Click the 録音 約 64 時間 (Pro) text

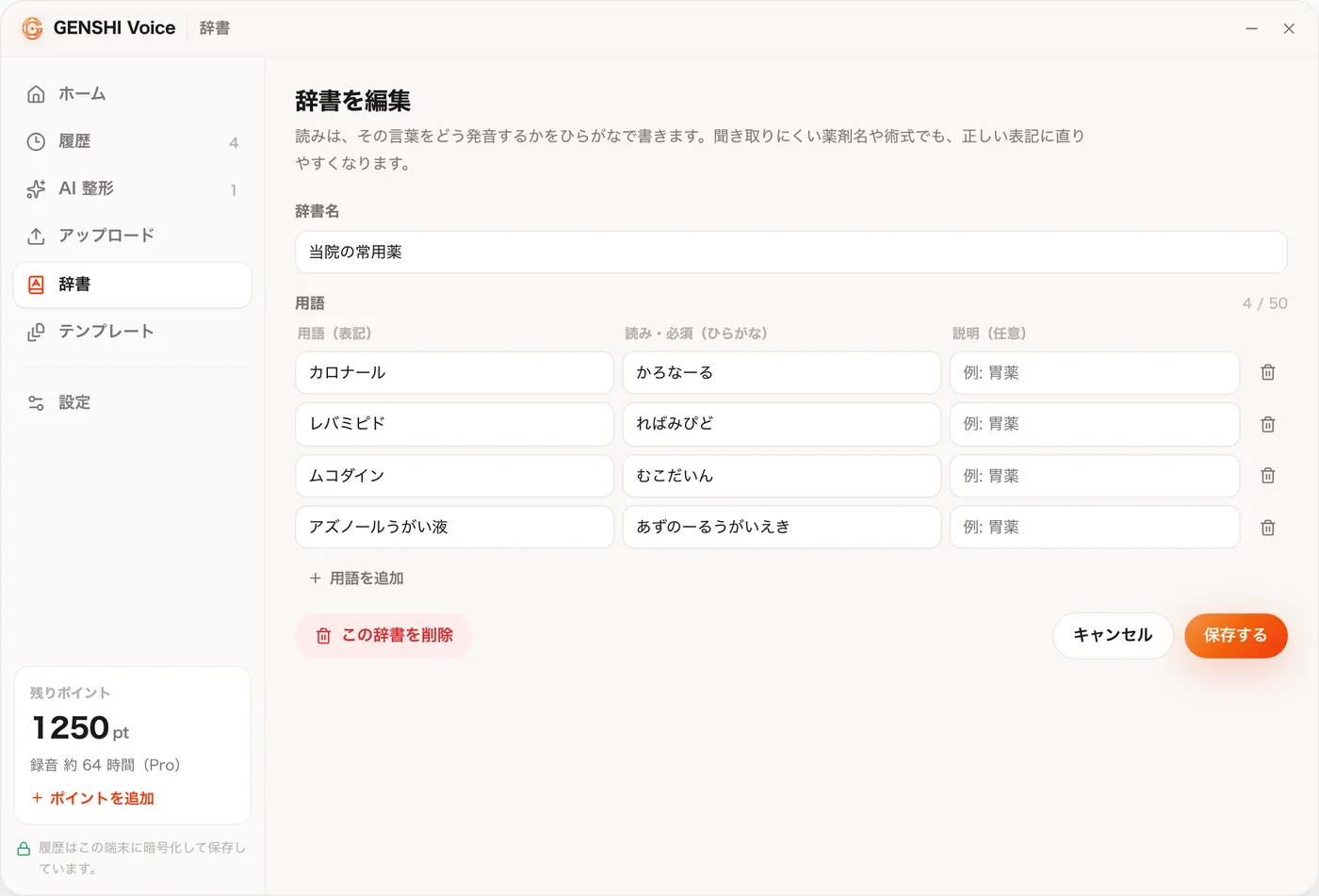point(105,765)
